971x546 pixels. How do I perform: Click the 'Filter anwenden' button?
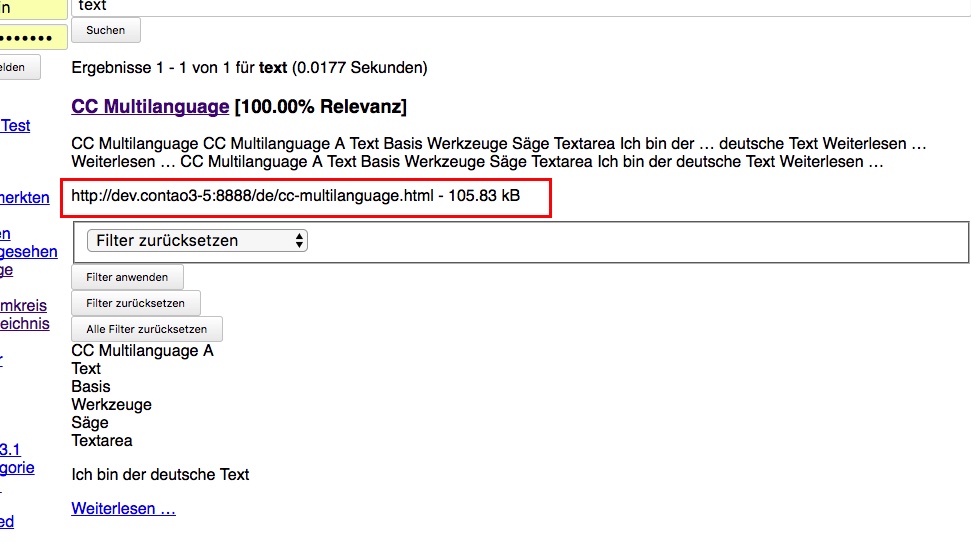click(x=127, y=277)
